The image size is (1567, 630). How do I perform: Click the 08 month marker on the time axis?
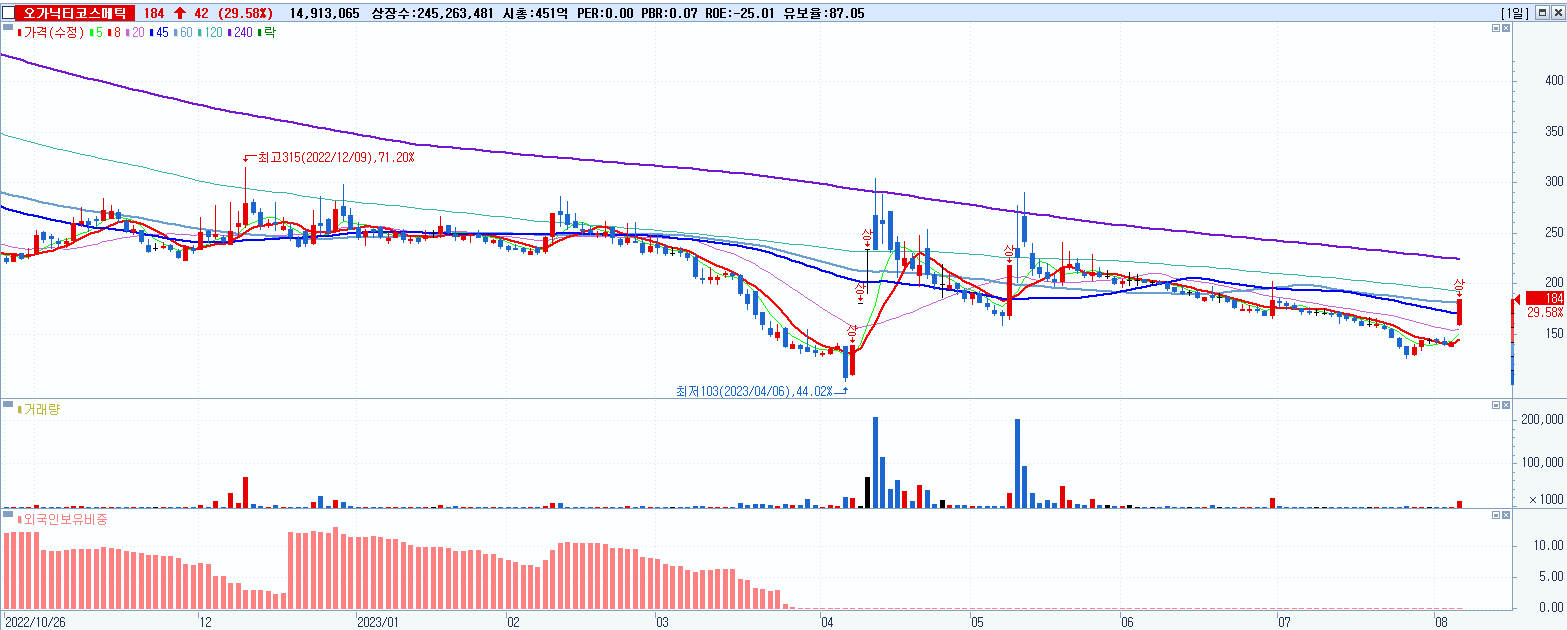[1442, 621]
